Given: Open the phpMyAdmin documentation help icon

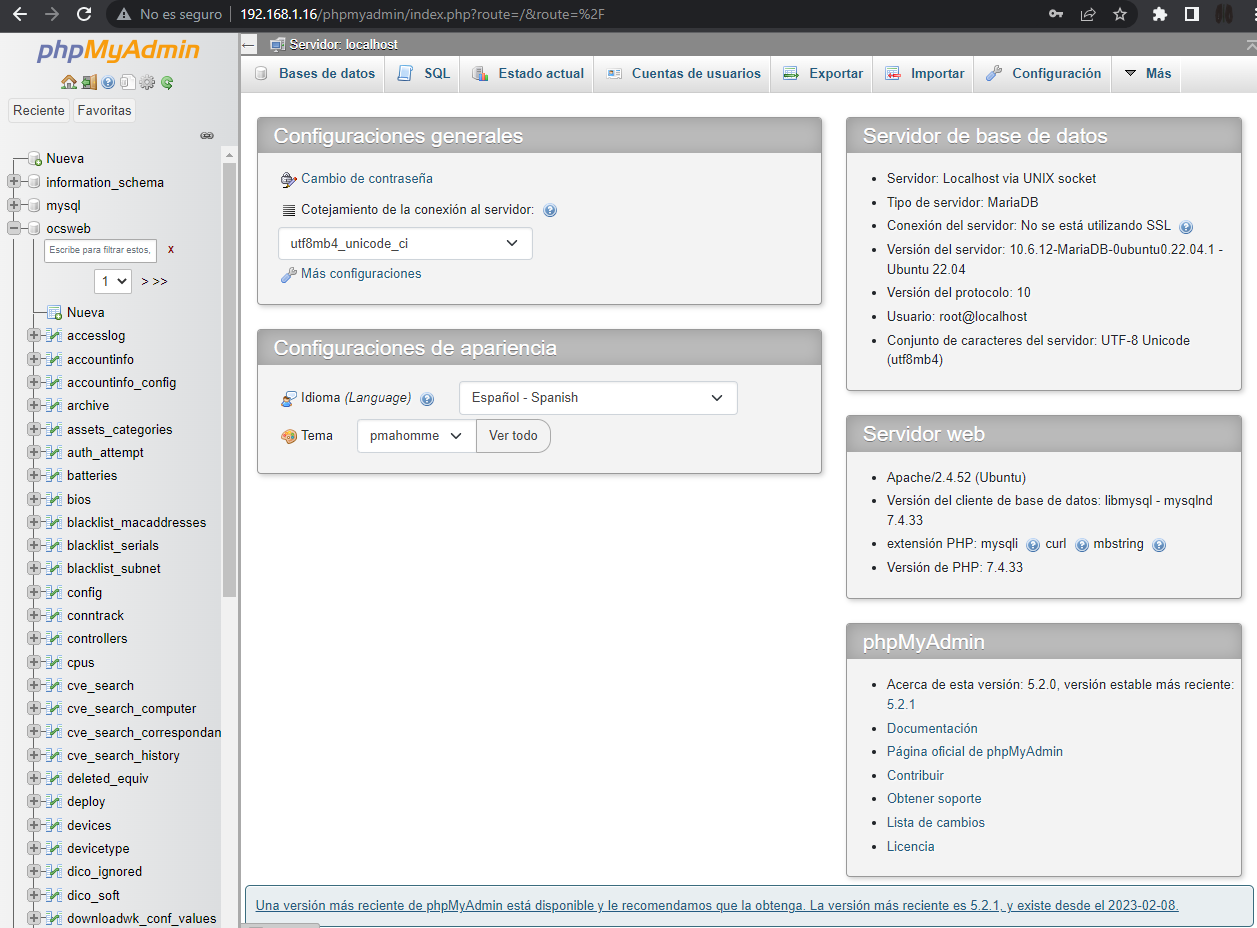Looking at the screenshot, I should tap(108, 83).
